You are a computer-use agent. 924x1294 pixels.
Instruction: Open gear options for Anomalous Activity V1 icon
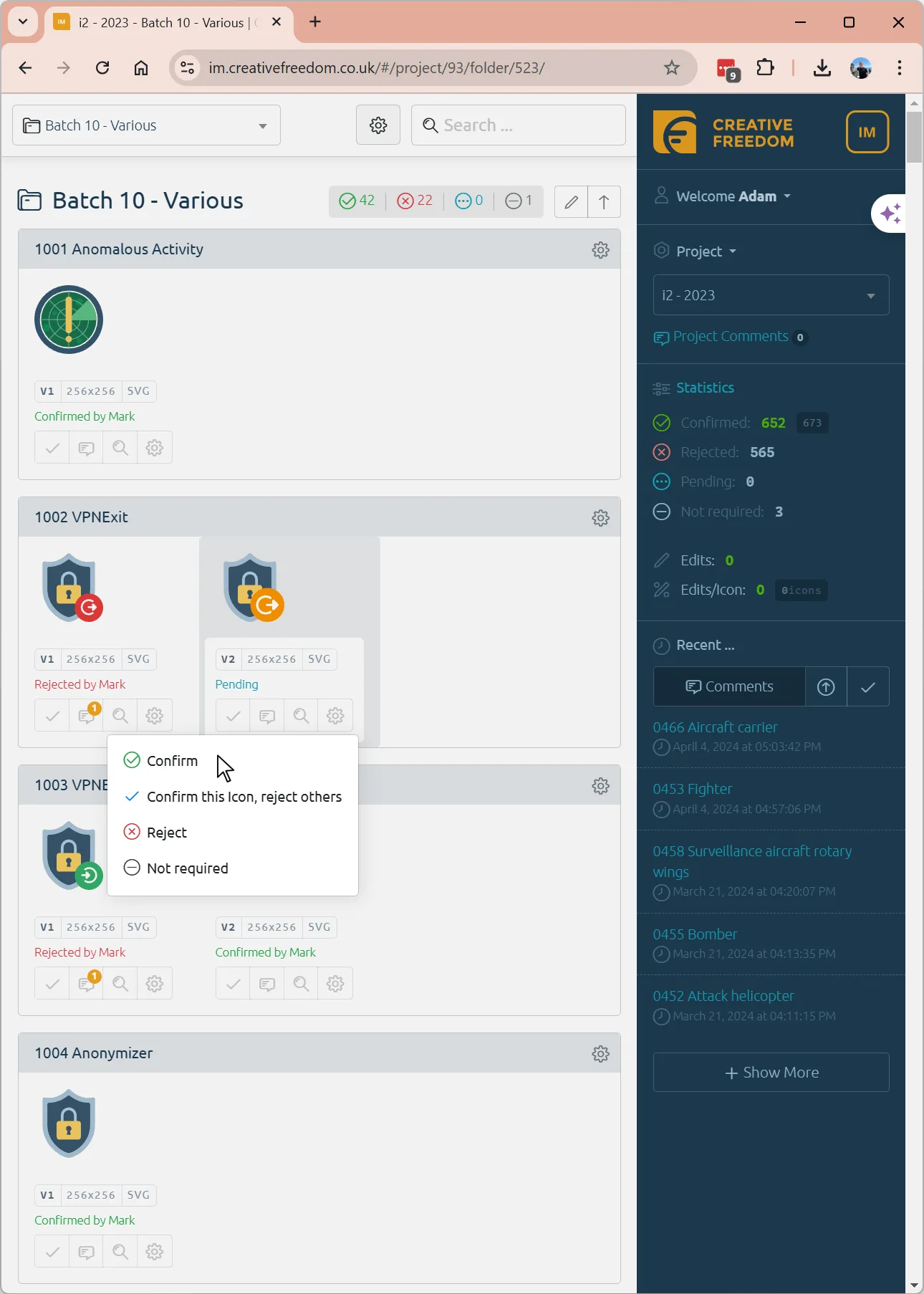point(155,448)
